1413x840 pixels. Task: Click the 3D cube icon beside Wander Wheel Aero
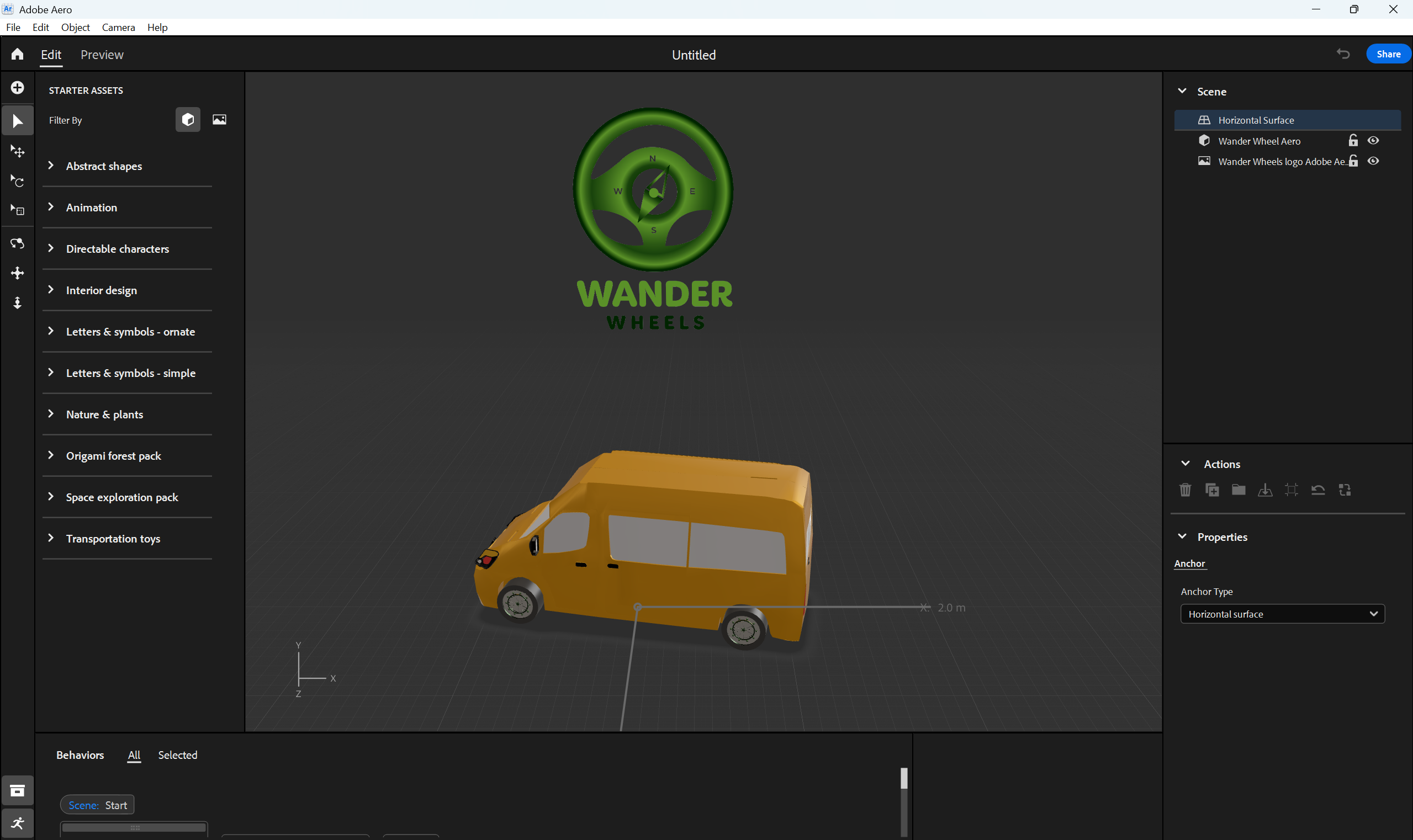click(x=1204, y=140)
